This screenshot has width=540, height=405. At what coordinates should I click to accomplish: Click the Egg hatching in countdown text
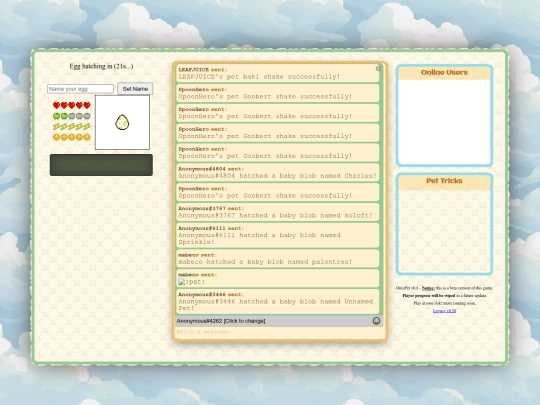101,66
